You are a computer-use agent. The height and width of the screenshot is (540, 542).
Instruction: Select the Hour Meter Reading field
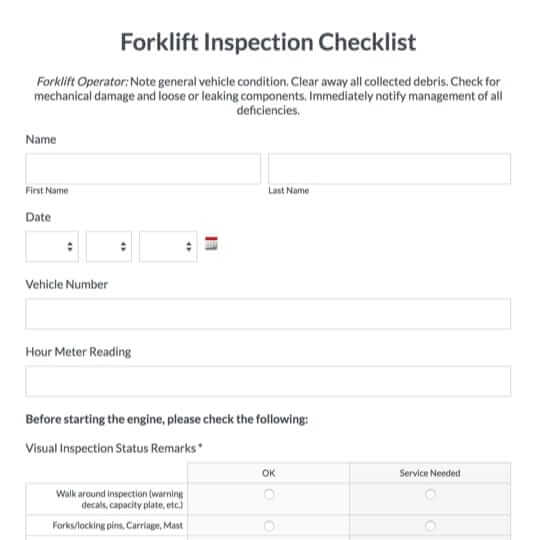pyautogui.click(x=268, y=381)
